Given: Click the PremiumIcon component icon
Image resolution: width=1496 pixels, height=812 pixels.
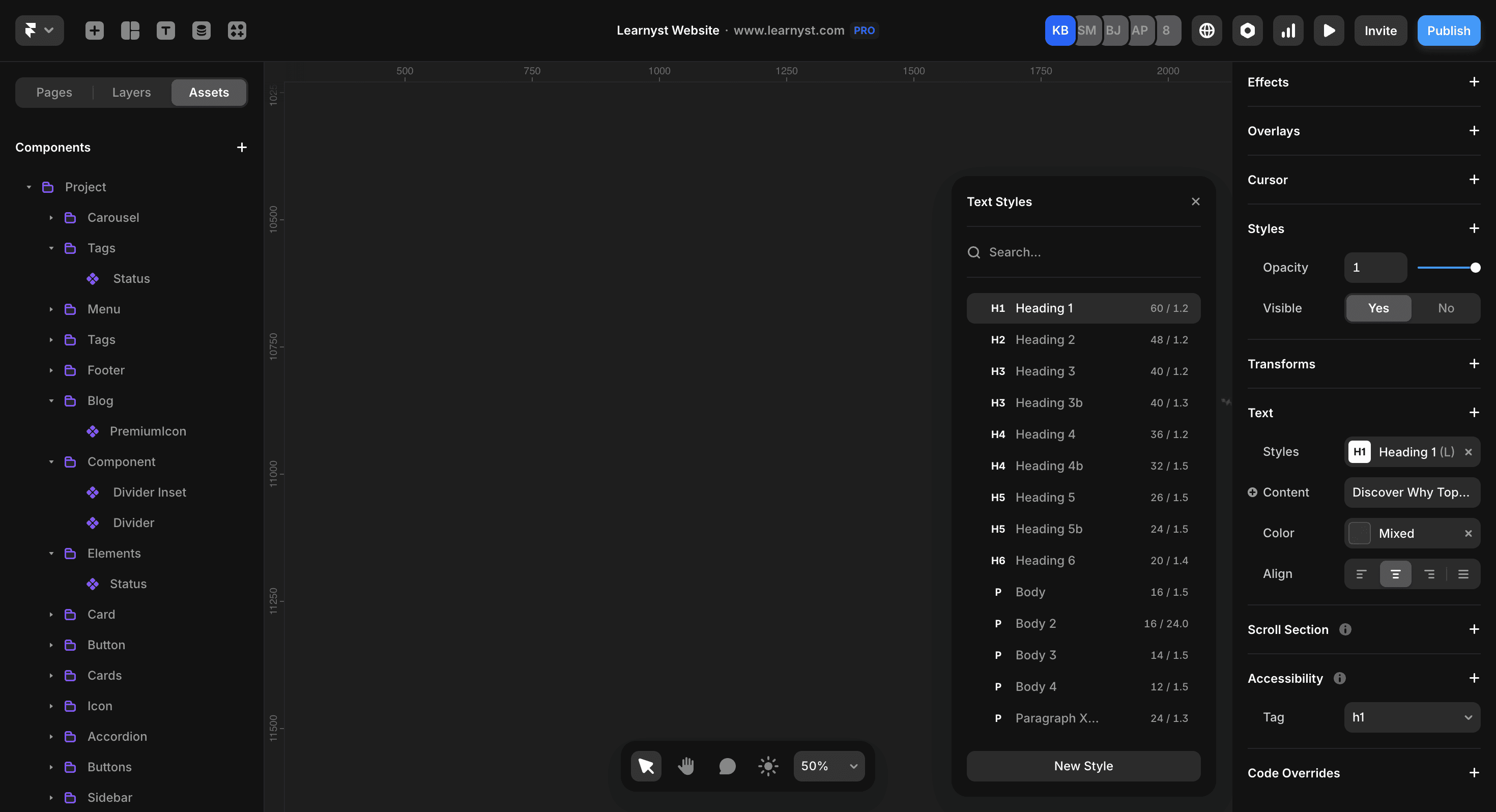Looking at the screenshot, I should tap(93, 431).
